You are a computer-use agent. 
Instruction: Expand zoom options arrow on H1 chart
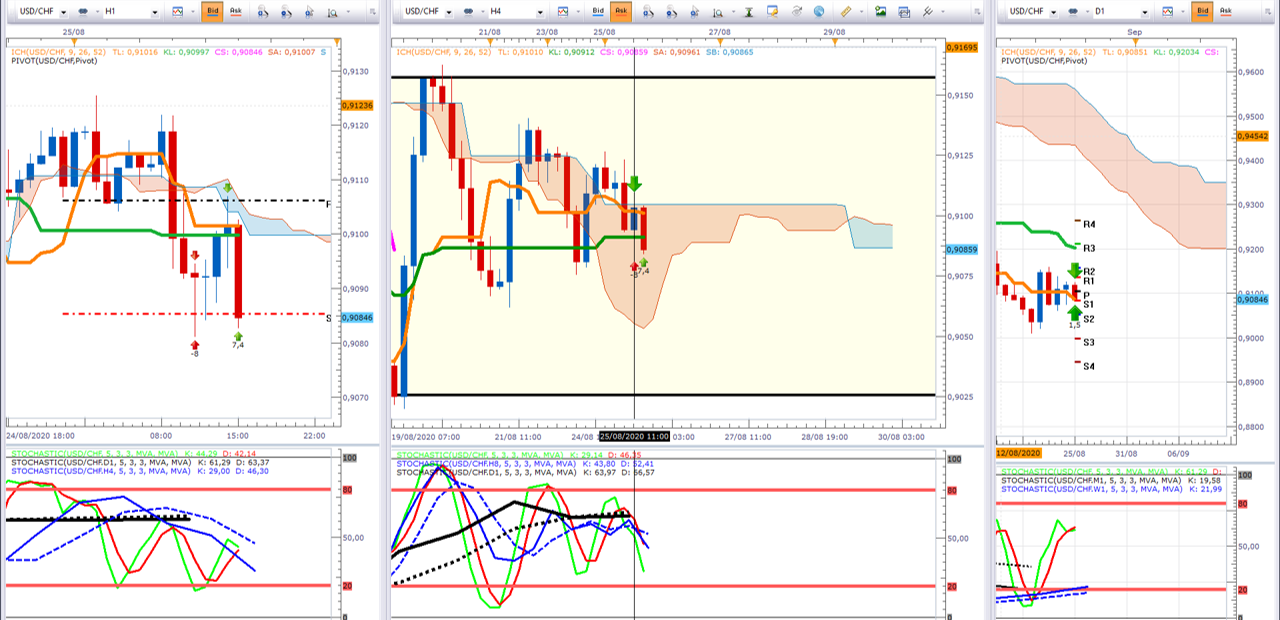pyautogui.click(x=347, y=12)
